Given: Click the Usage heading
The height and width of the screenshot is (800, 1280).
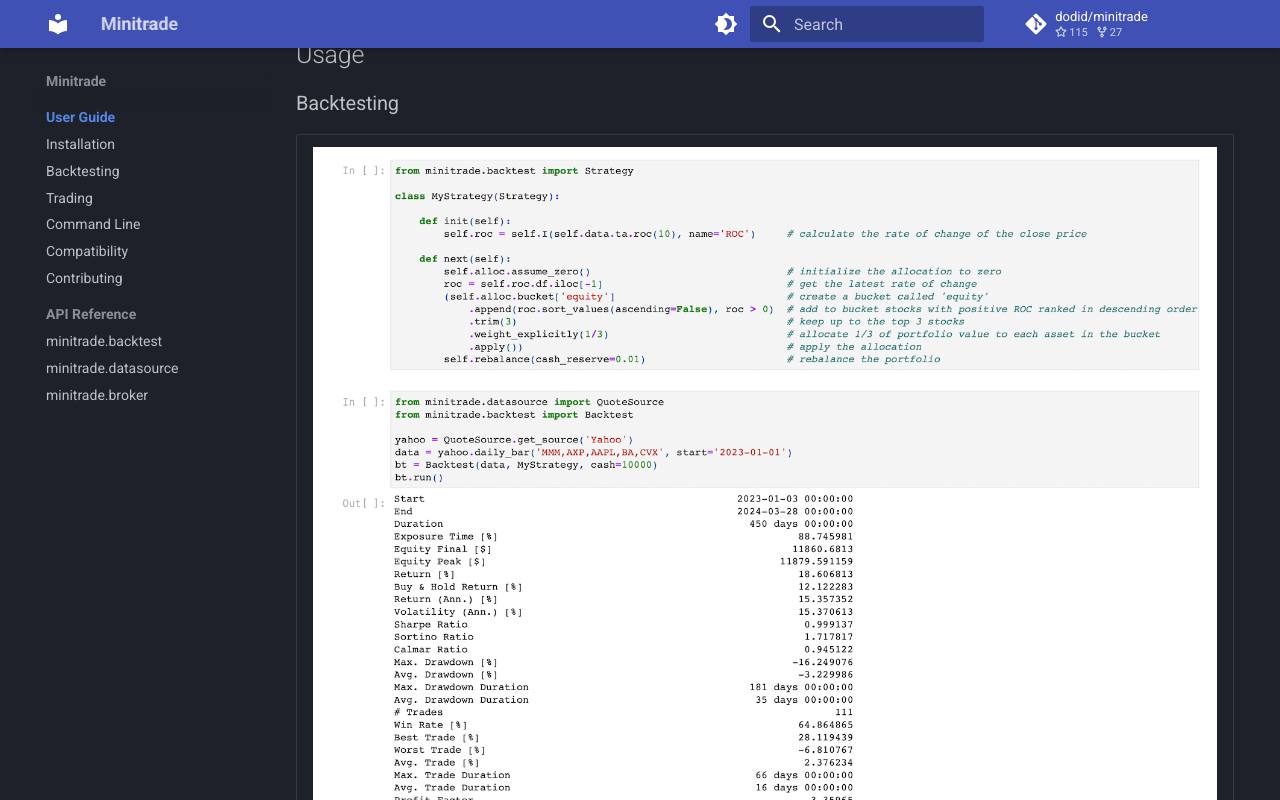Looking at the screenshot, I should [x=330, y=55].
